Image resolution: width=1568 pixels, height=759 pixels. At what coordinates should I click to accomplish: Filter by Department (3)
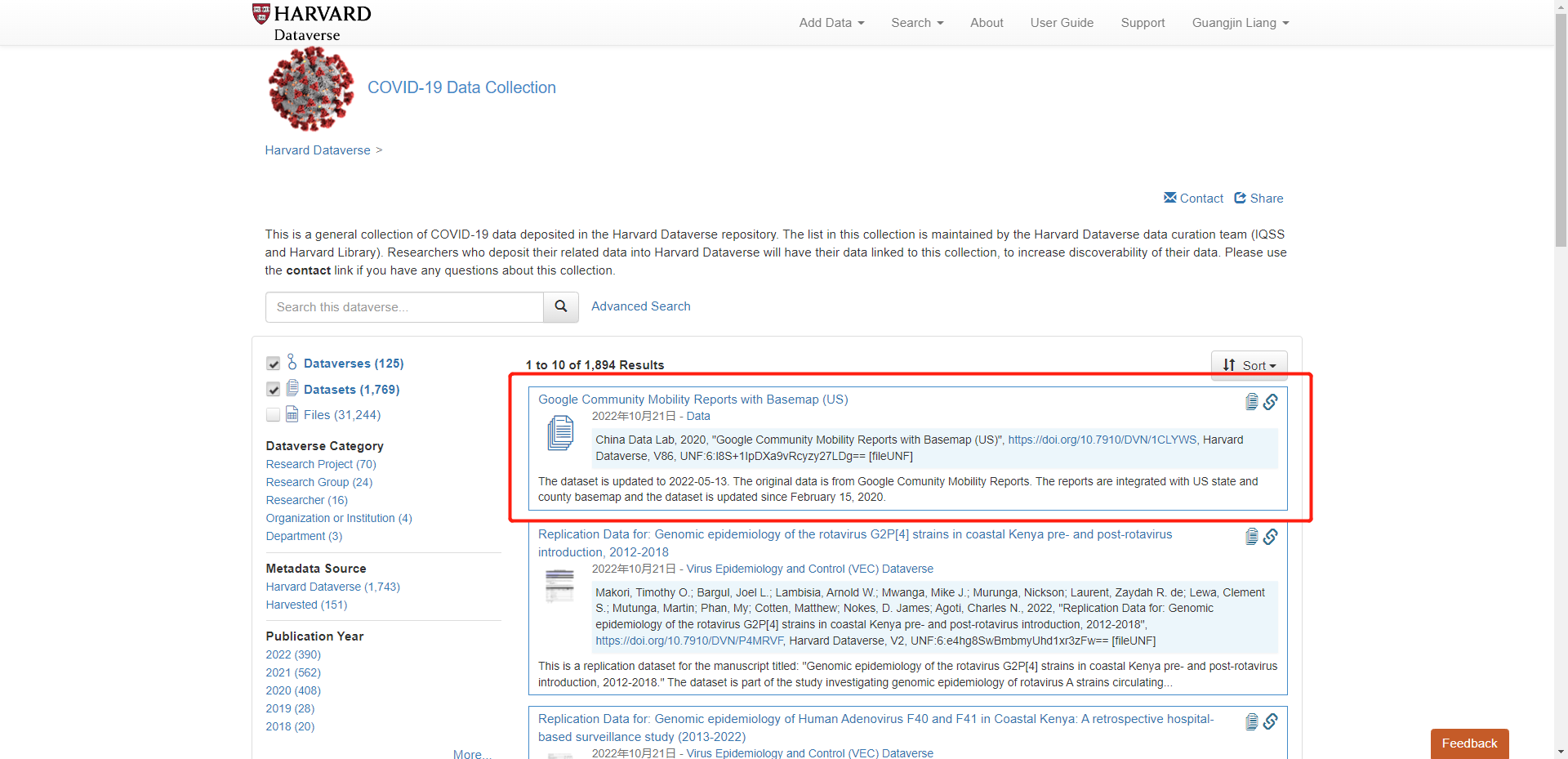304,536
